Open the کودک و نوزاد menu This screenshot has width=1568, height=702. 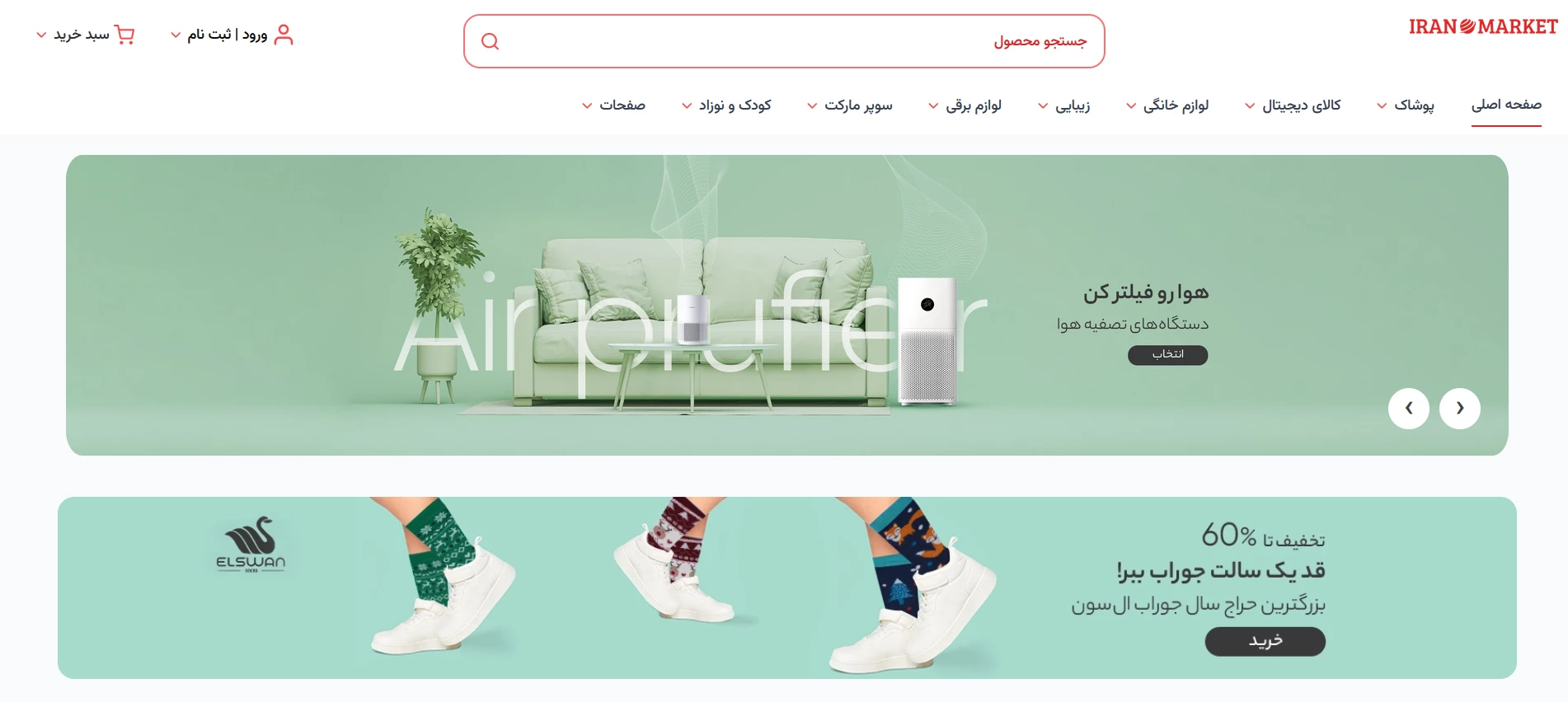[x=726, y=105]
